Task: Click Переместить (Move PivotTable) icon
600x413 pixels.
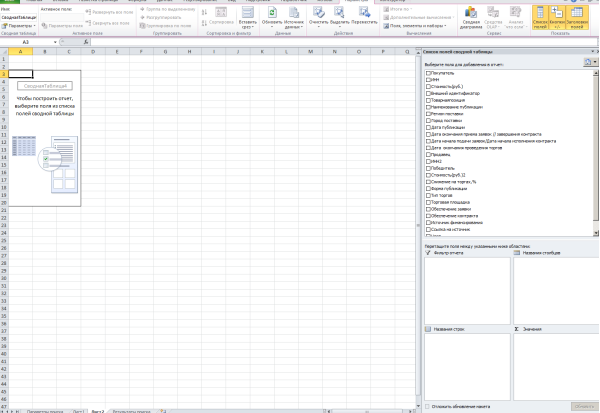Action: click(x=364, y=13)
